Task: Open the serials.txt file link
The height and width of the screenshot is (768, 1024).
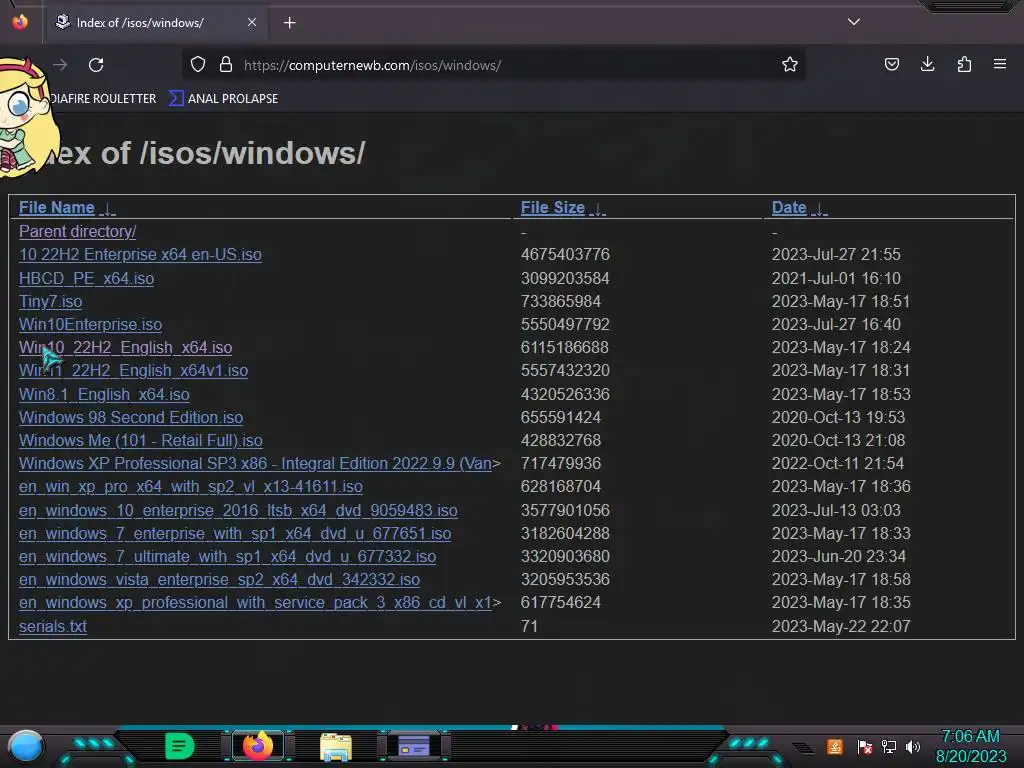Action: pyautogui.click(x=53, y=626)
